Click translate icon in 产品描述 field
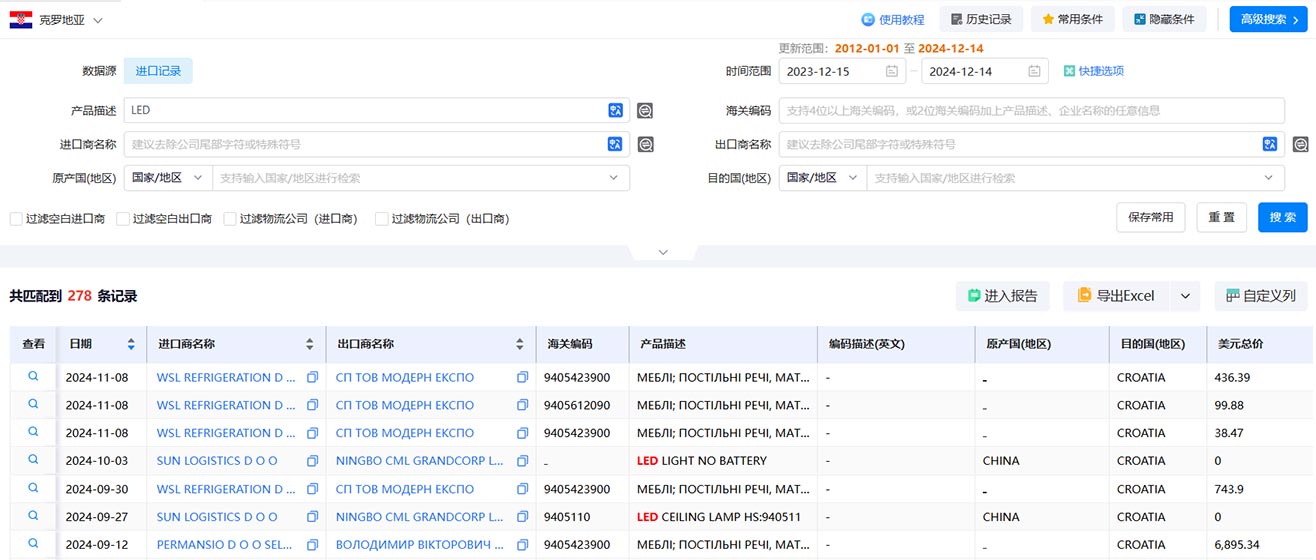The image size is (1316, 560). (x=615, y=110)
